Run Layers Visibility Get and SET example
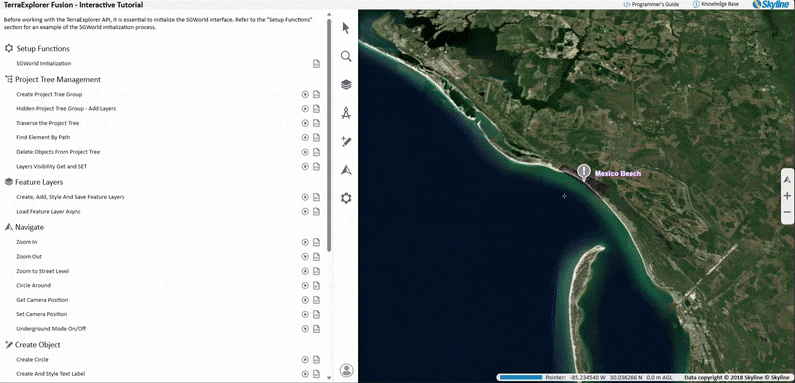Image resolution: width=795 pixels, height=383 pixels. [305, 166]
